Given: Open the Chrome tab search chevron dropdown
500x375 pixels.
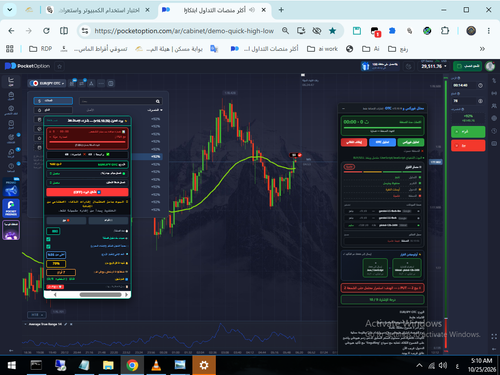Looking at the screenshot, I should tap(10, 10).
